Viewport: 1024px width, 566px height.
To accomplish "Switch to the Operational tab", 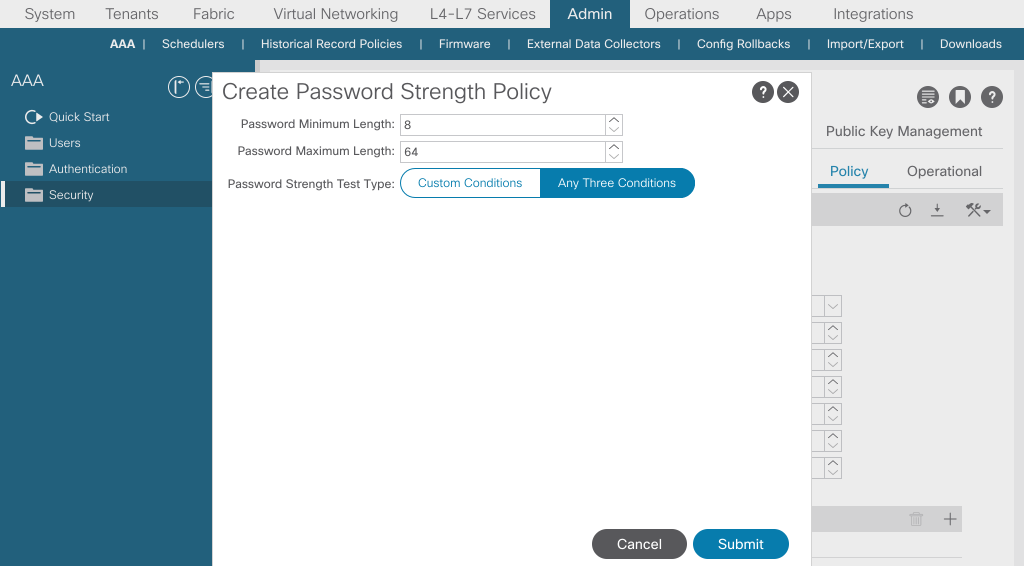I will click(x=944, y=171).
